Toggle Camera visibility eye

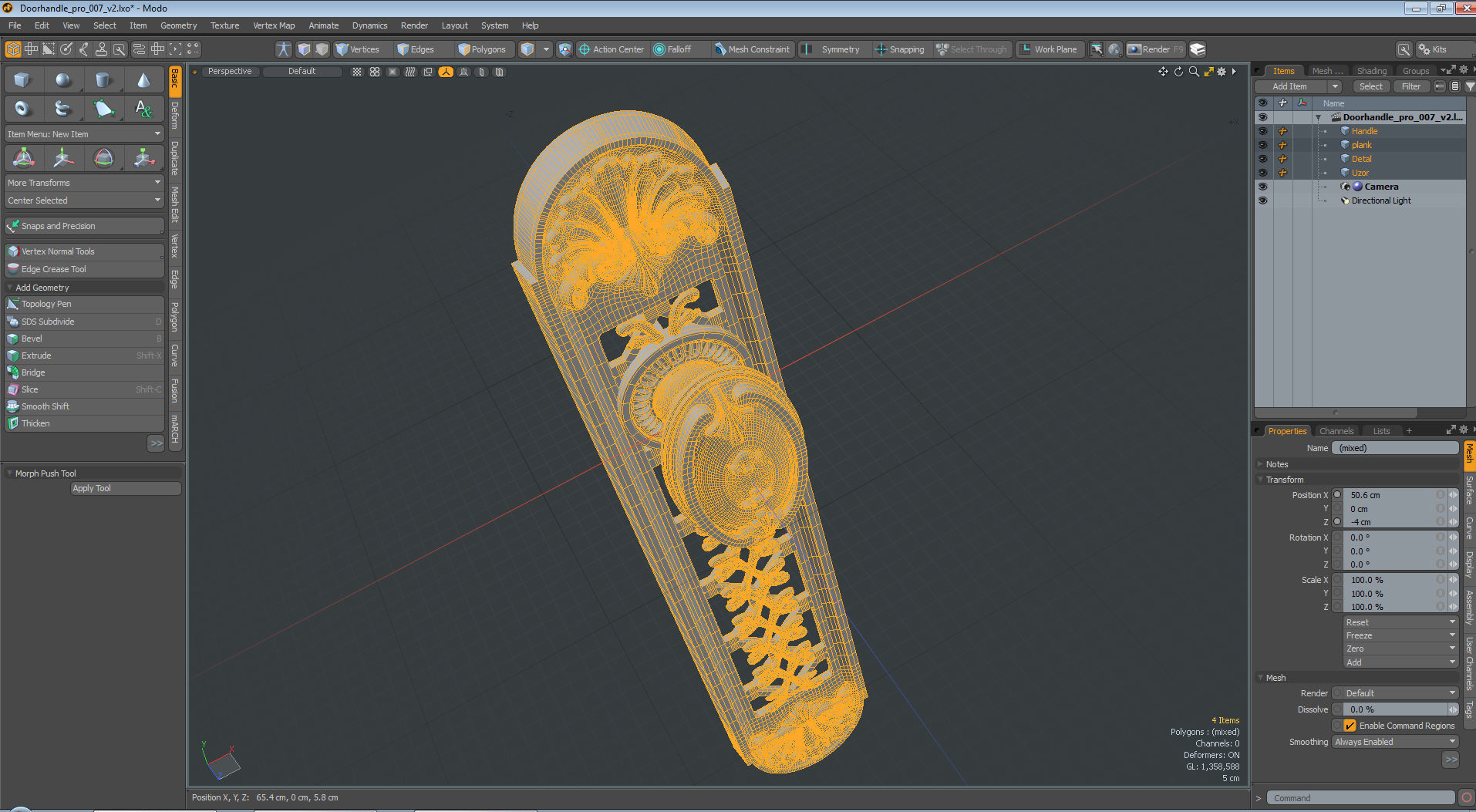click(x=1262, y=187)
